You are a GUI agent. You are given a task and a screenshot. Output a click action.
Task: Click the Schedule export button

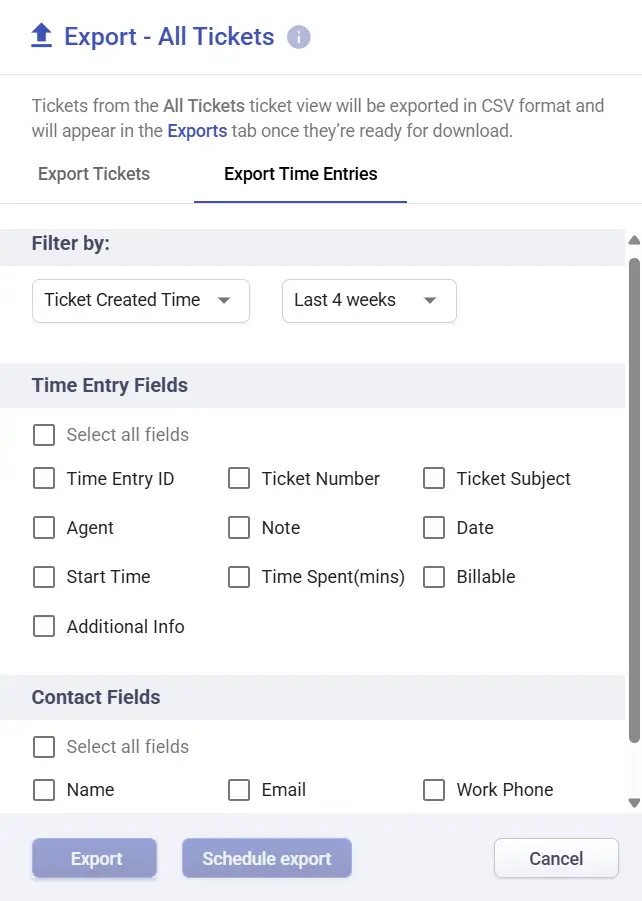click(x=266, y=858)
